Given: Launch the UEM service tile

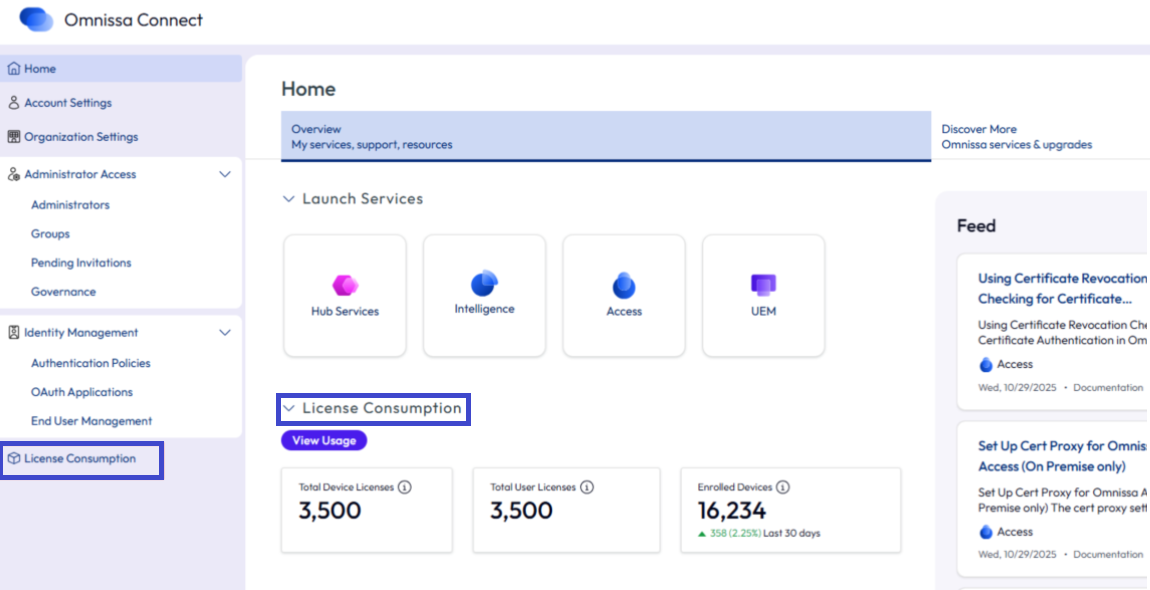Looking at the screenshot, I should tap(763, 296).
